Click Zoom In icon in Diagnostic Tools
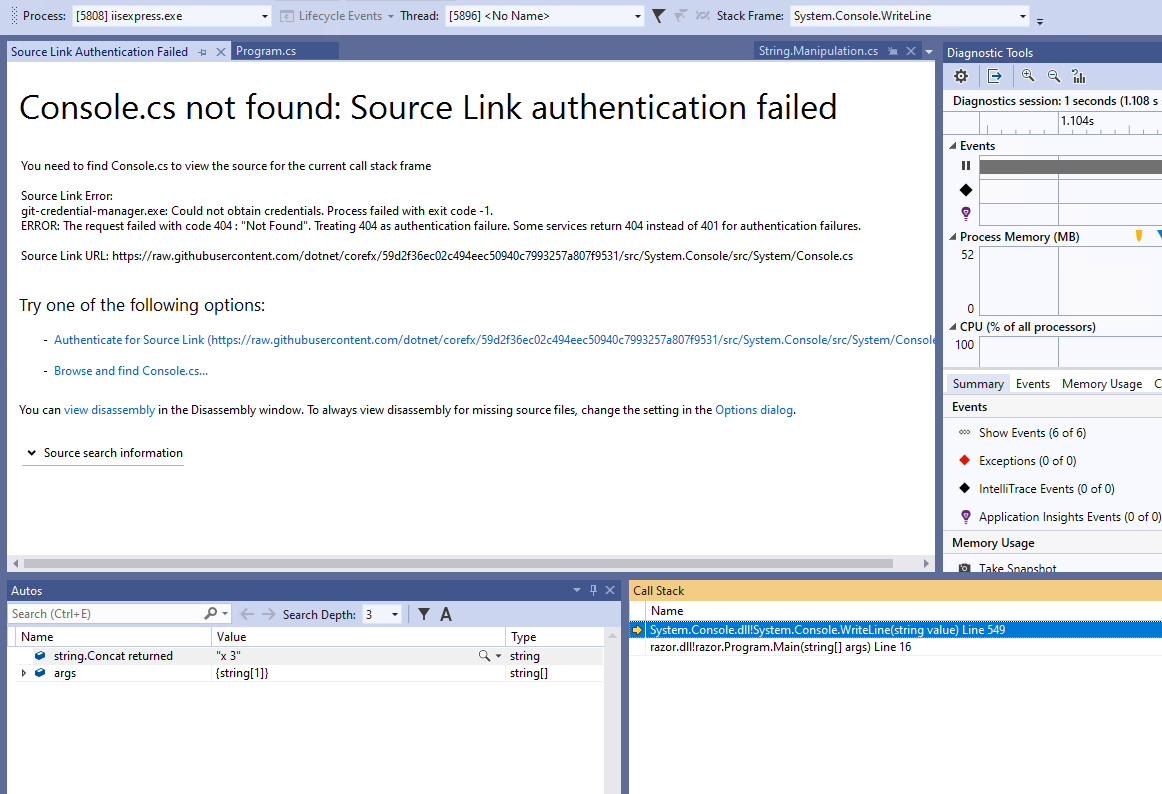The image size is (1162, 794). 1028,75
